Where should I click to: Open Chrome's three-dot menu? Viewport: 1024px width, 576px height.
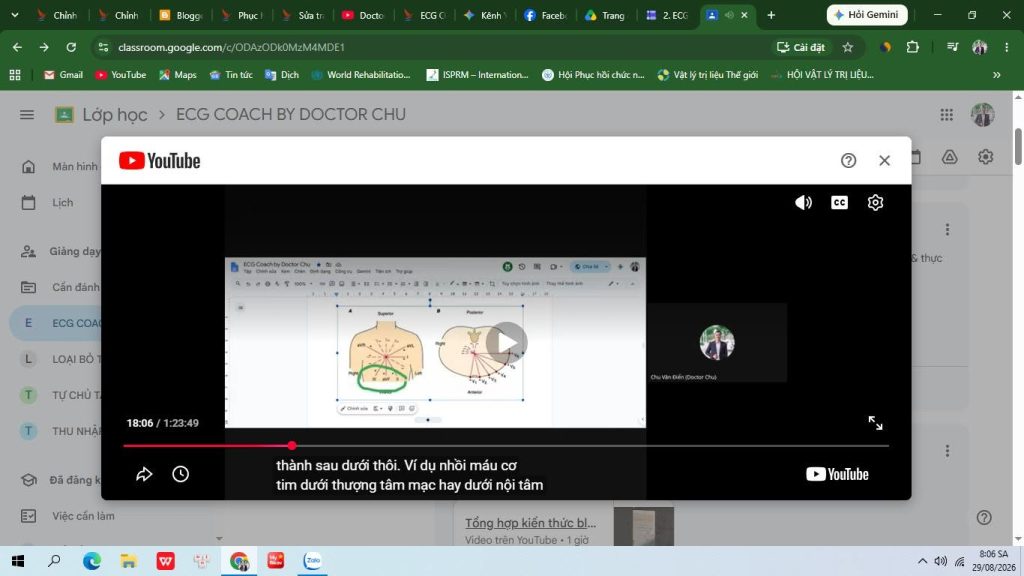(x=1006, y=47)
